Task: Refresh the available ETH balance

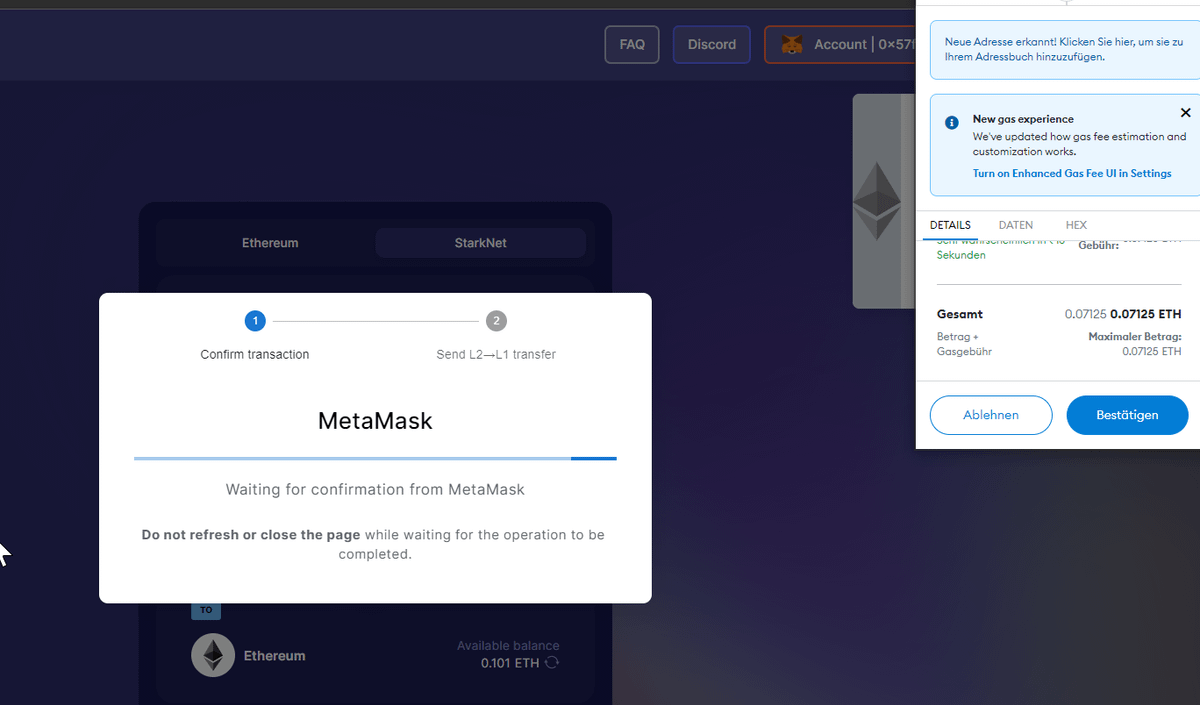Action: (552, 663)
